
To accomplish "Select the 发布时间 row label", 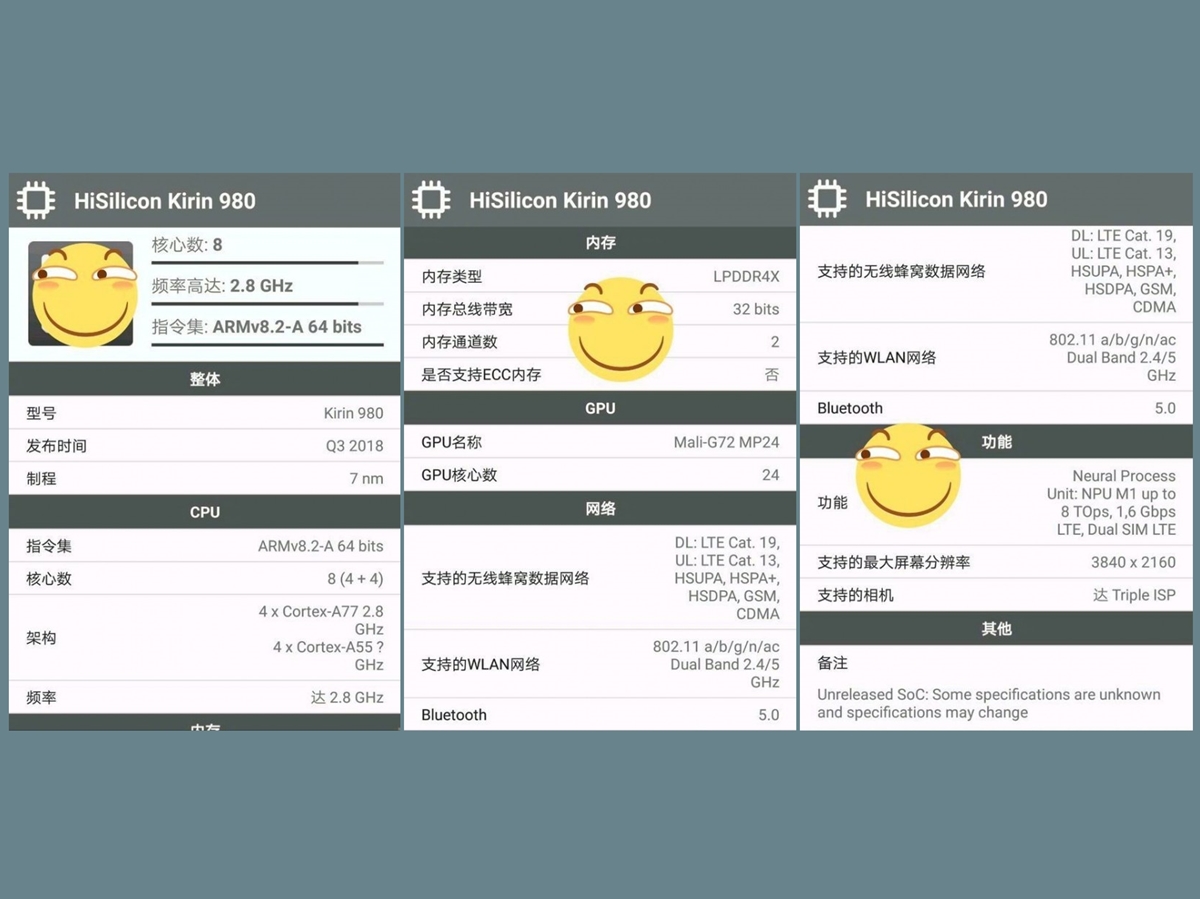I will click(x=56, y=446).
